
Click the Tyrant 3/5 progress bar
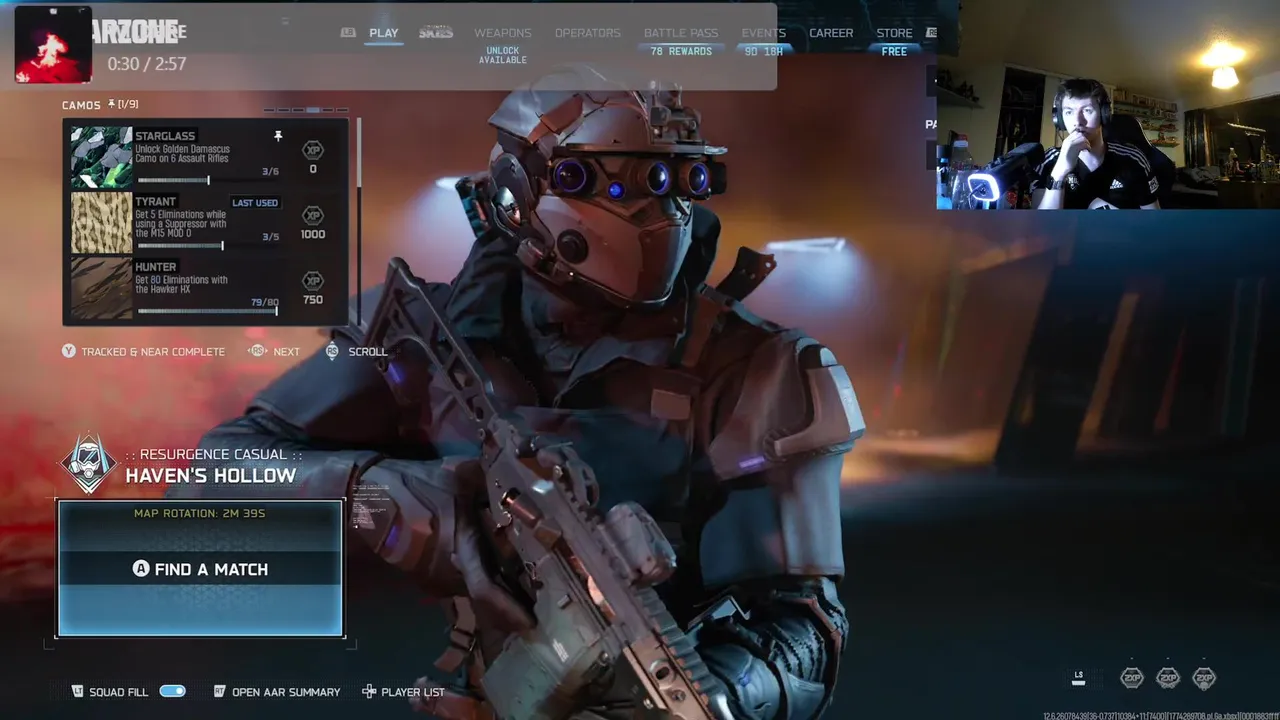click(x=208, y=246)
